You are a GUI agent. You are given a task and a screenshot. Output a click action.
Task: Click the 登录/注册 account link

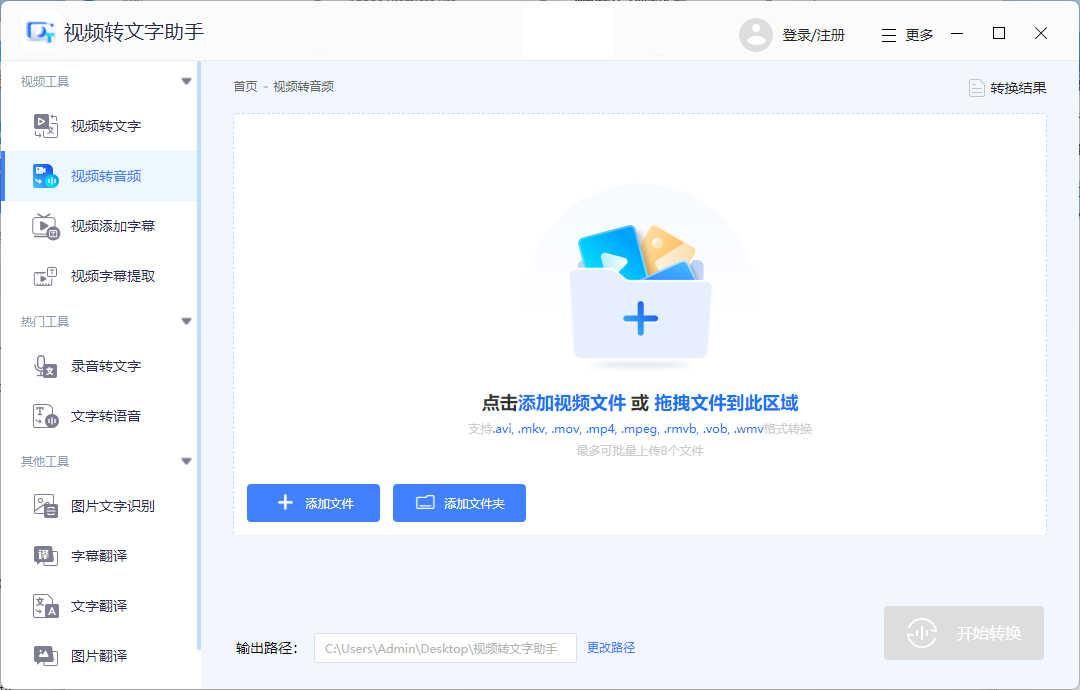coord(815,34)
